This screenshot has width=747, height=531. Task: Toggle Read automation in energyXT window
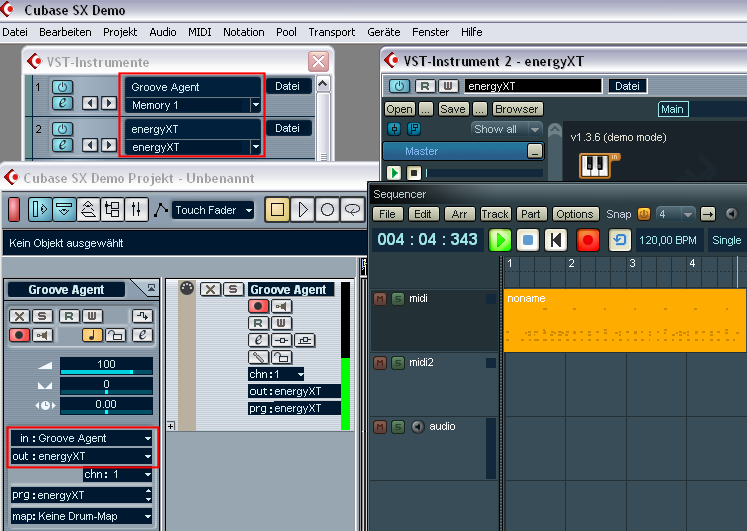point(425,86)
